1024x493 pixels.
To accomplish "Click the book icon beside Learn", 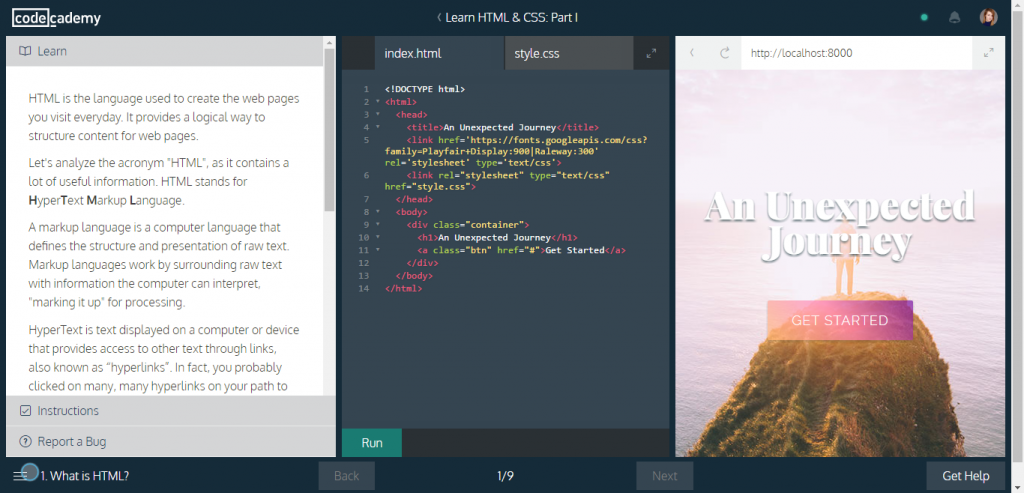I will tap(25, 51).
